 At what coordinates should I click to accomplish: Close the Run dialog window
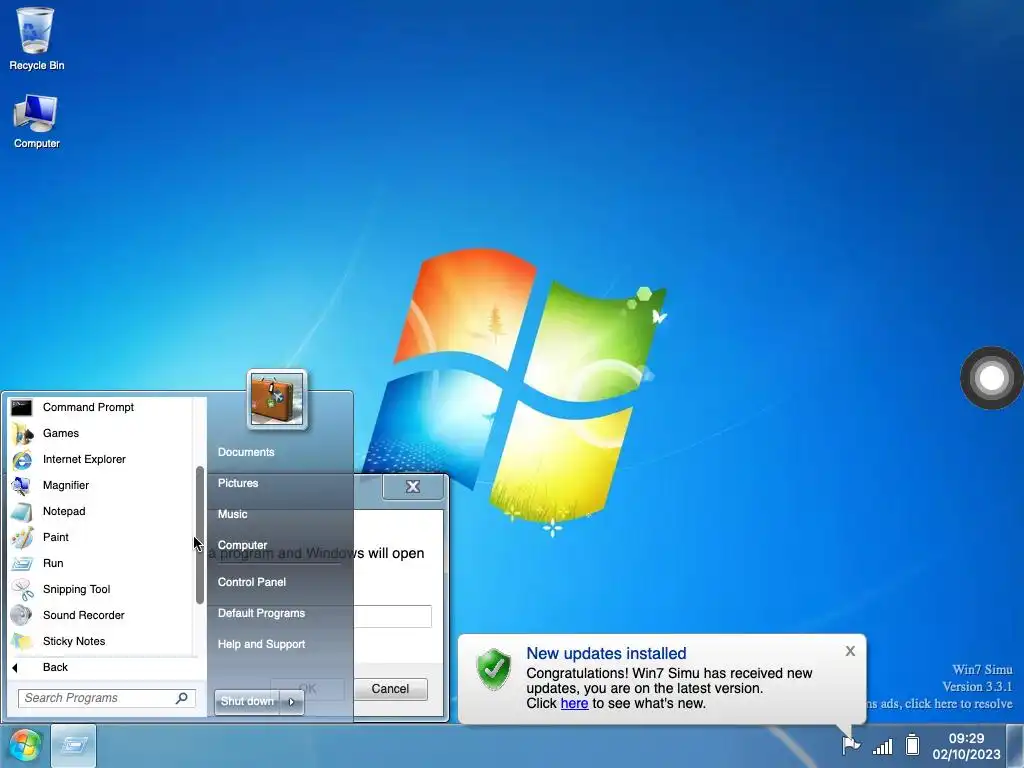pos(413,487)
